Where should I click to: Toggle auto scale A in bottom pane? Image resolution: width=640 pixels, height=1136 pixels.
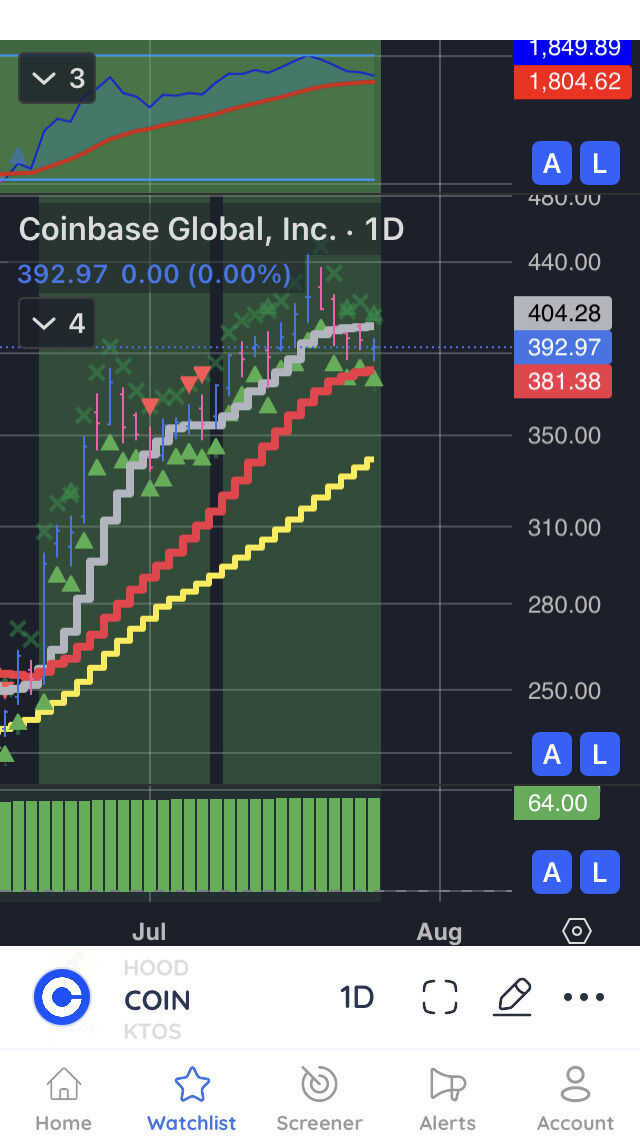552,872
